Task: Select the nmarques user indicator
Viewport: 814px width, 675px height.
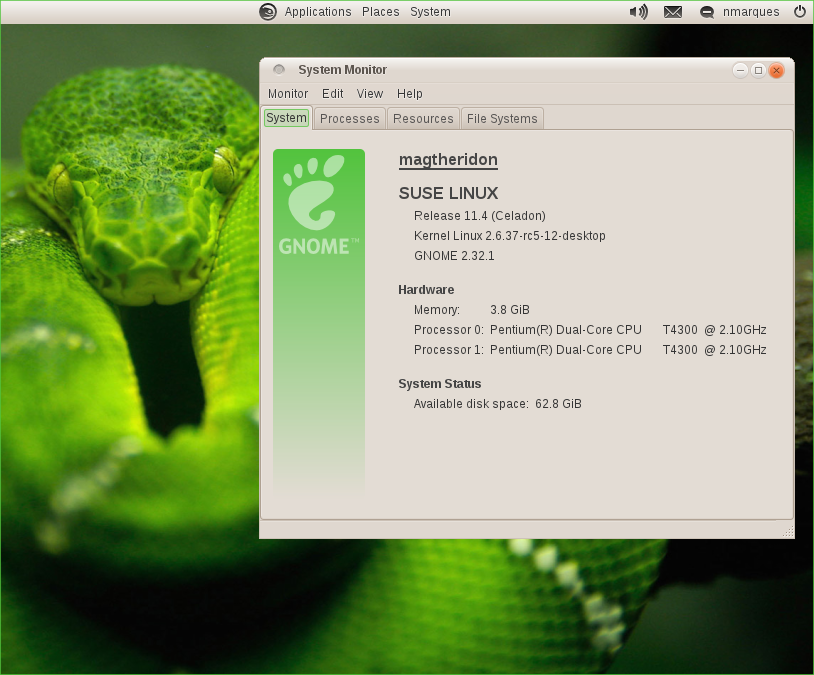Action: (x=751, y=12)
